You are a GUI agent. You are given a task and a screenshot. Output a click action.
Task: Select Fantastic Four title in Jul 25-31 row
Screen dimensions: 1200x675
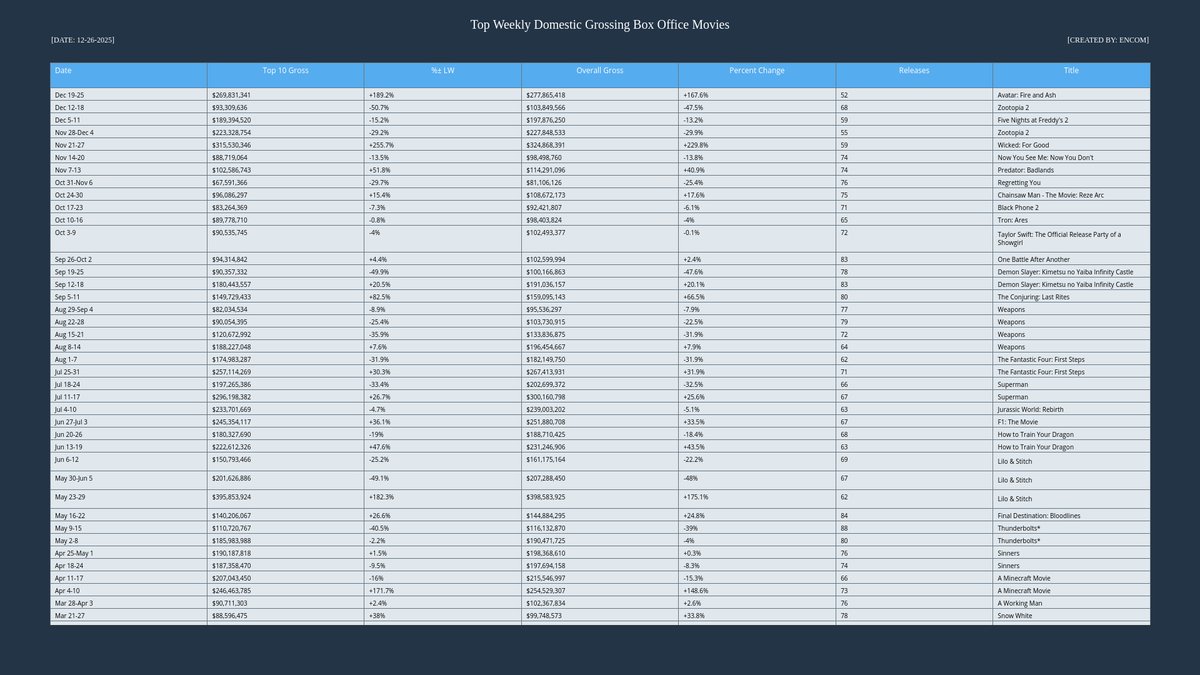tap(1071, 372)
